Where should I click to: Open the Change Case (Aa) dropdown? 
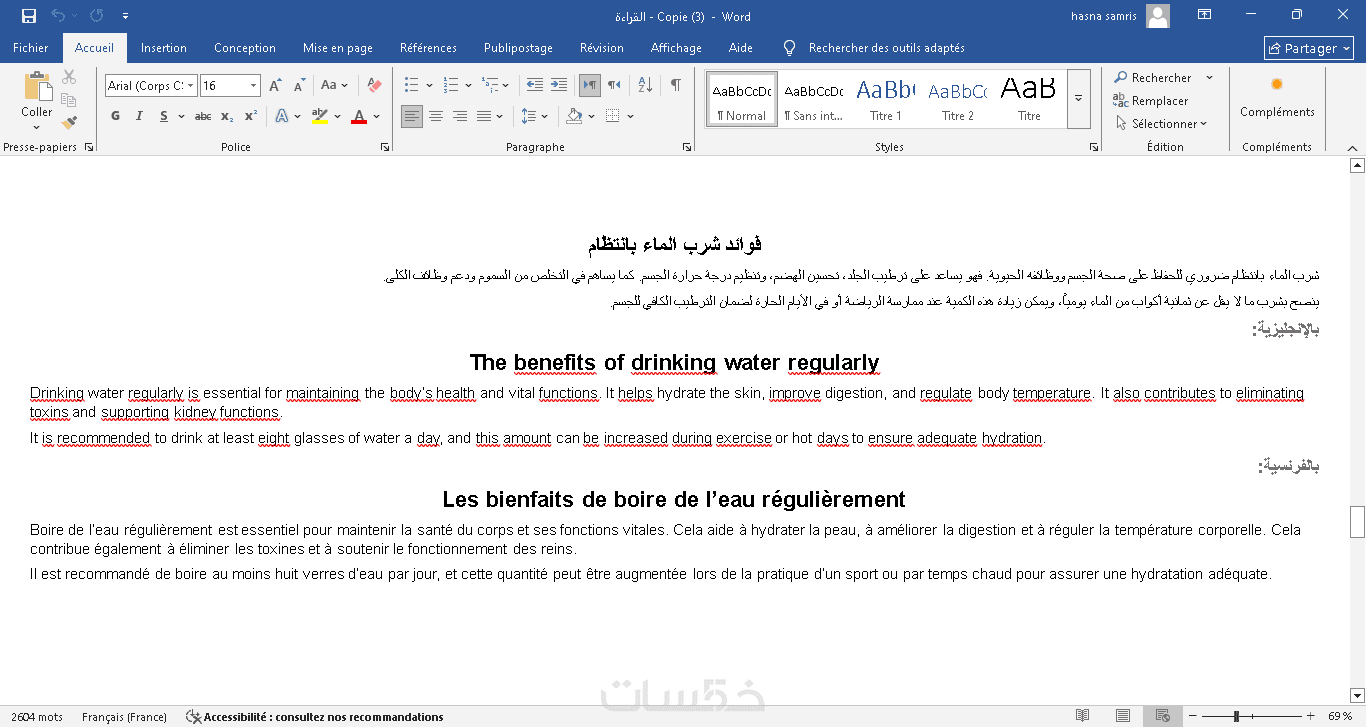pyautogui.click(x=335, y=86)
